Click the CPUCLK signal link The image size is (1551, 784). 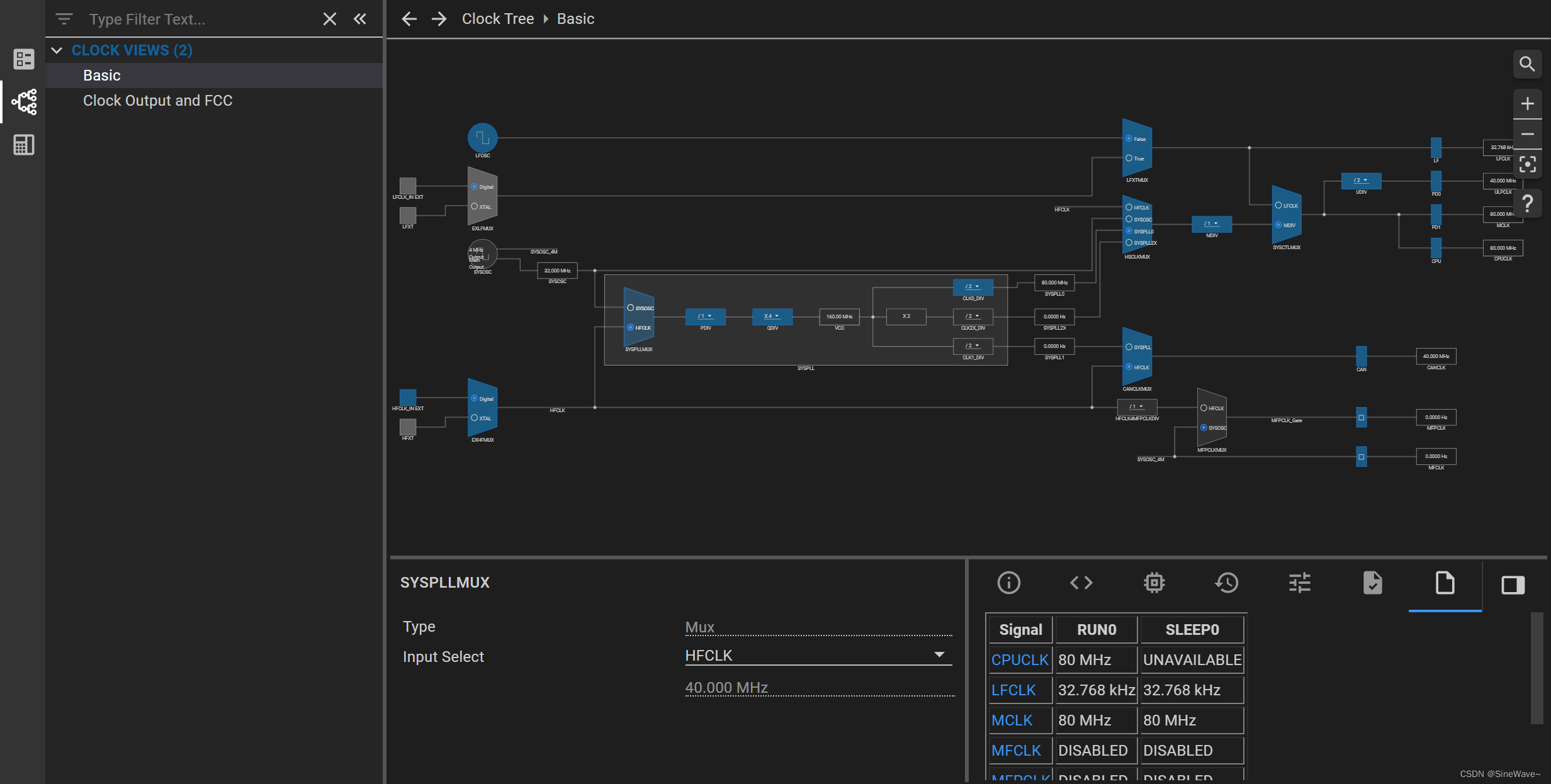(x=1019, y=659)
